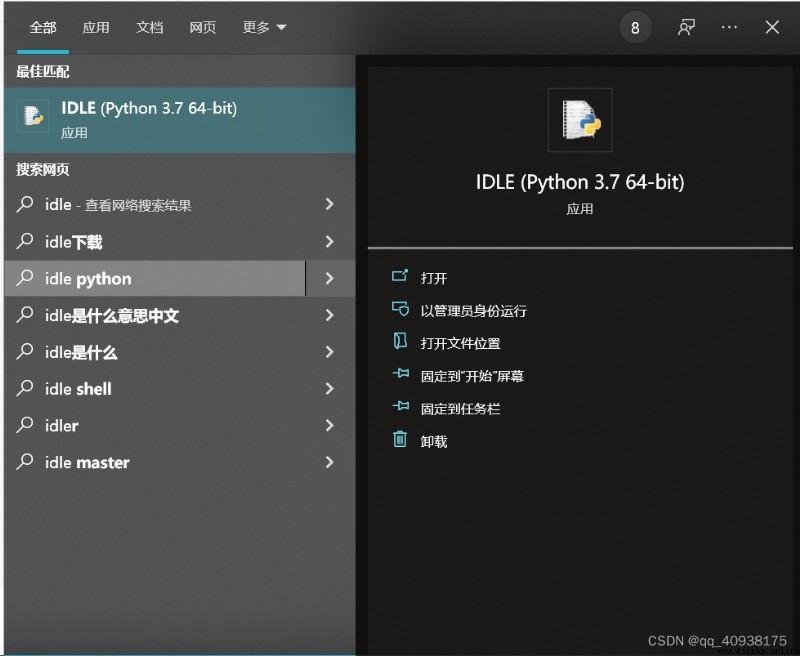Open the feedback person icon
The image size is (800, 656).
pyautogui.click(x=686, y=28)
